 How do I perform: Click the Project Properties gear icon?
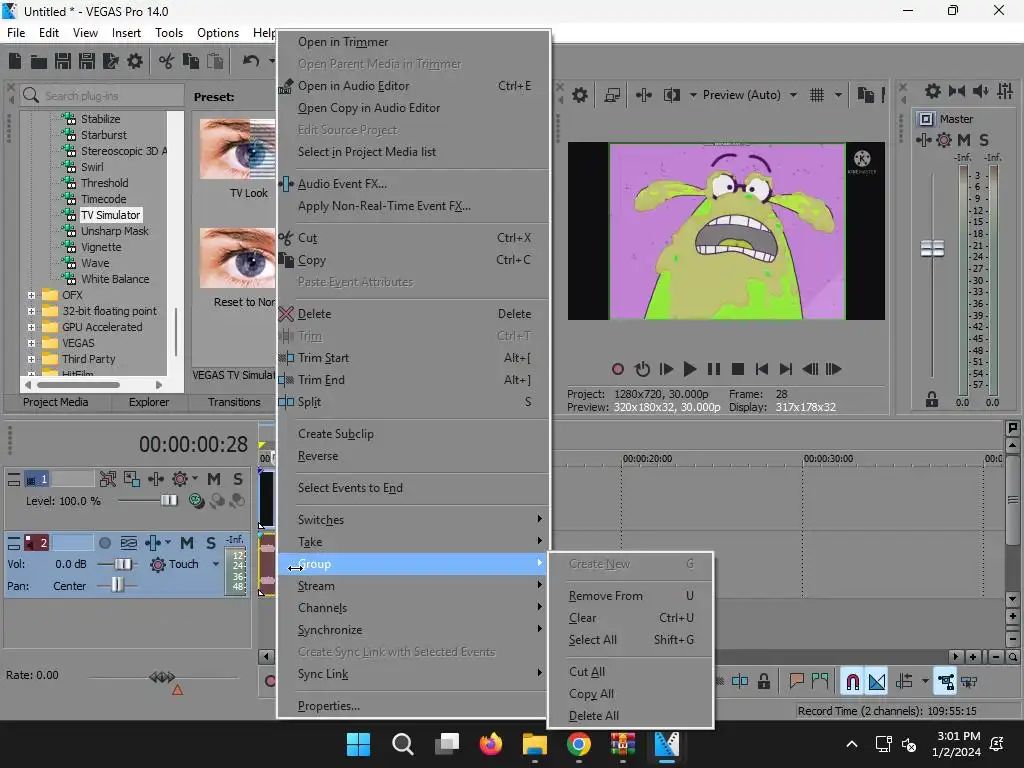(135, 61)
